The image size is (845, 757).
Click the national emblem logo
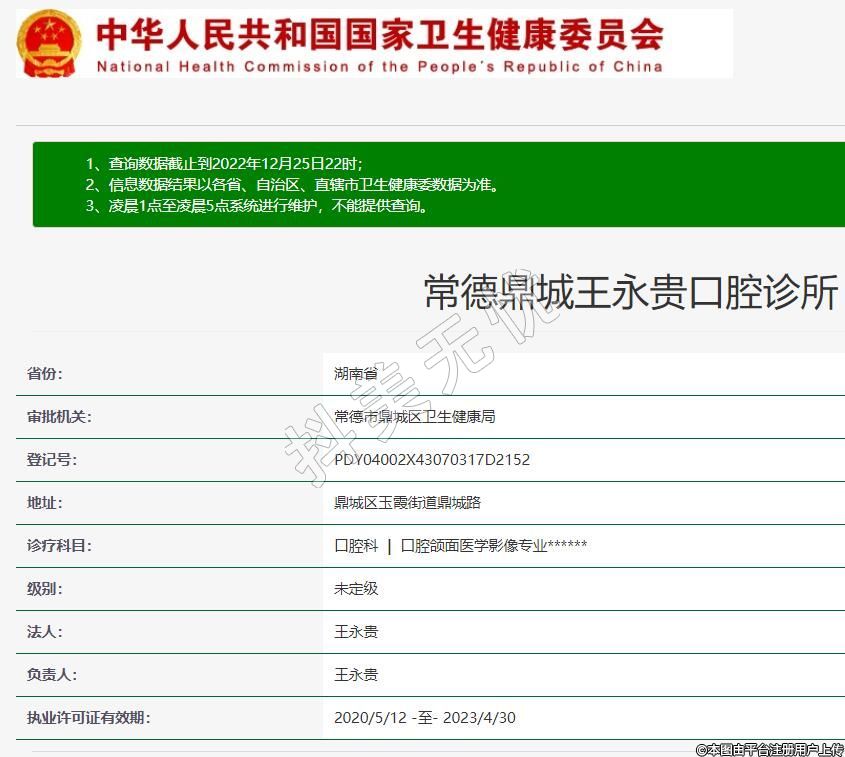pyautogui.click(x=50, y=44)
